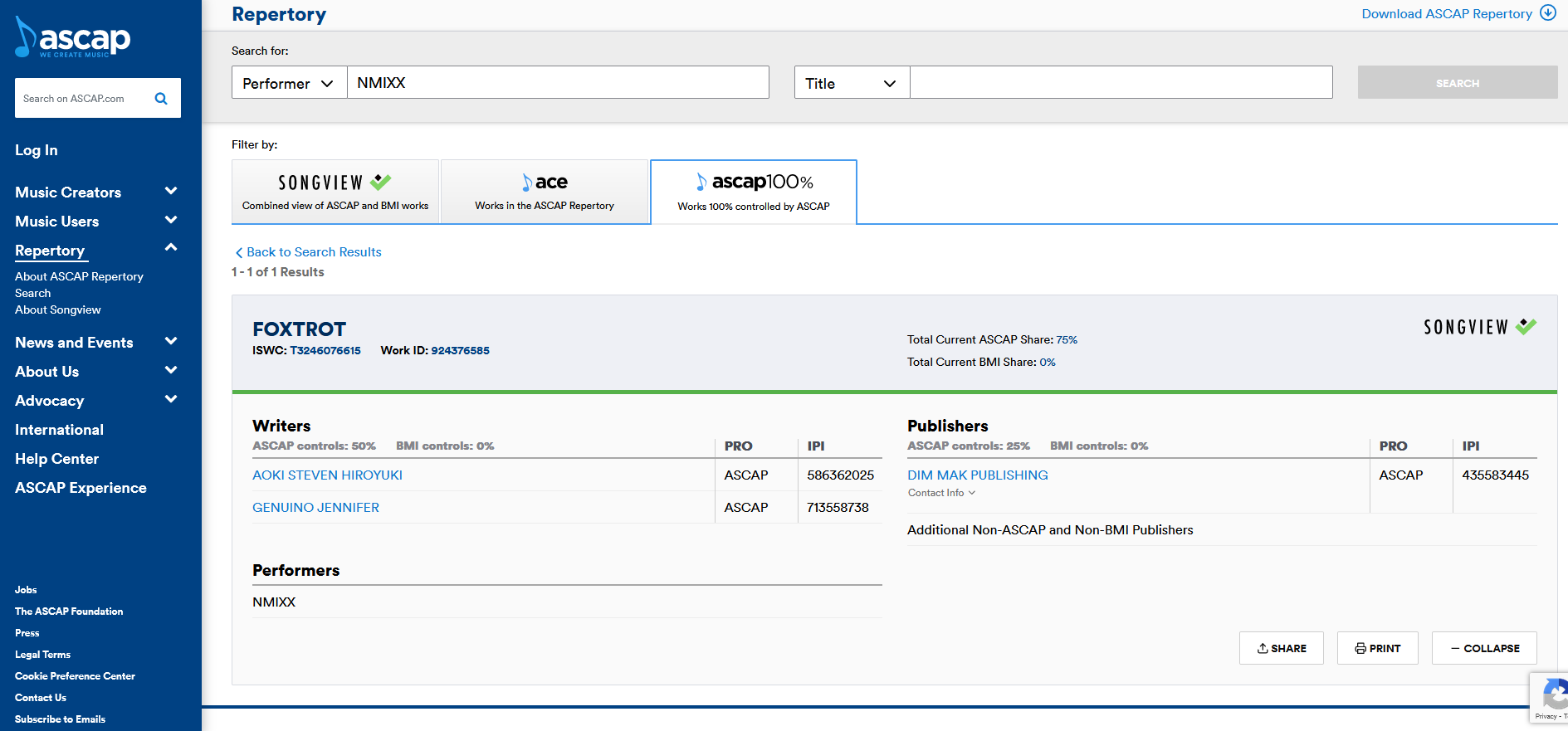The image size is (1568, 731).
Task: Click the Download ASCAP Repertory link
Action: [x=1447, y=13]
